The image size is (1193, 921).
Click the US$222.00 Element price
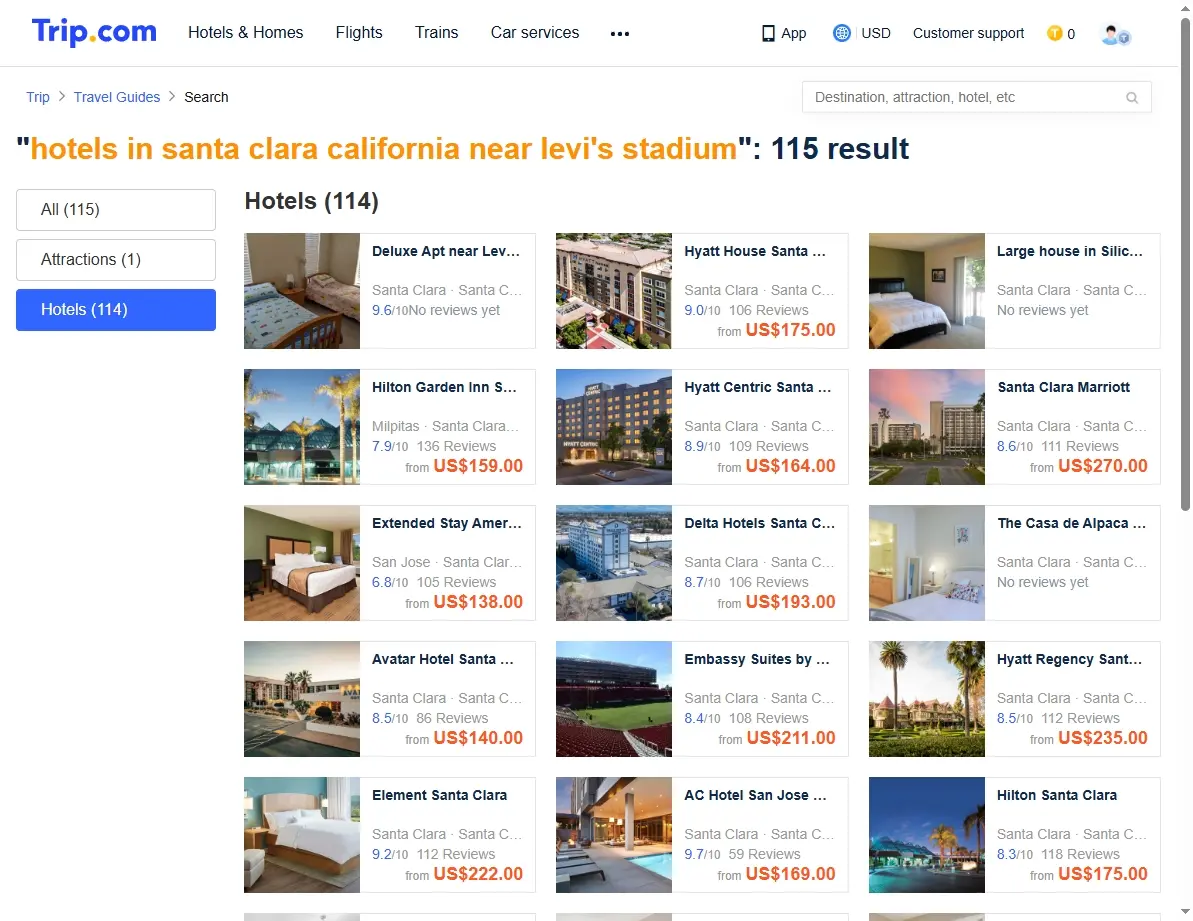tap(478, 875)
